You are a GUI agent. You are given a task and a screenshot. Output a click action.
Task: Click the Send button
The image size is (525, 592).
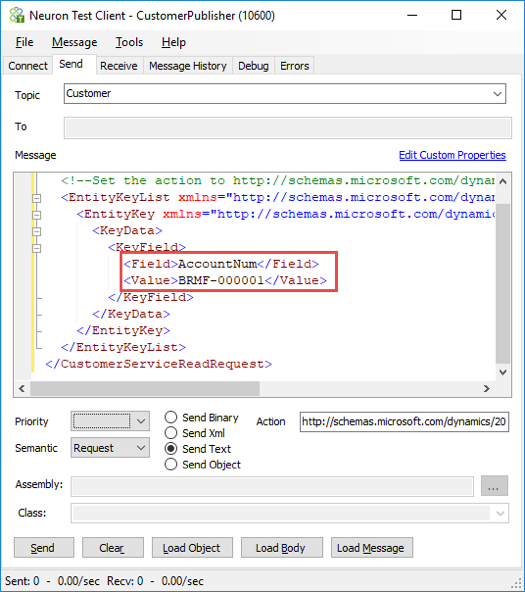coord(44,547)
